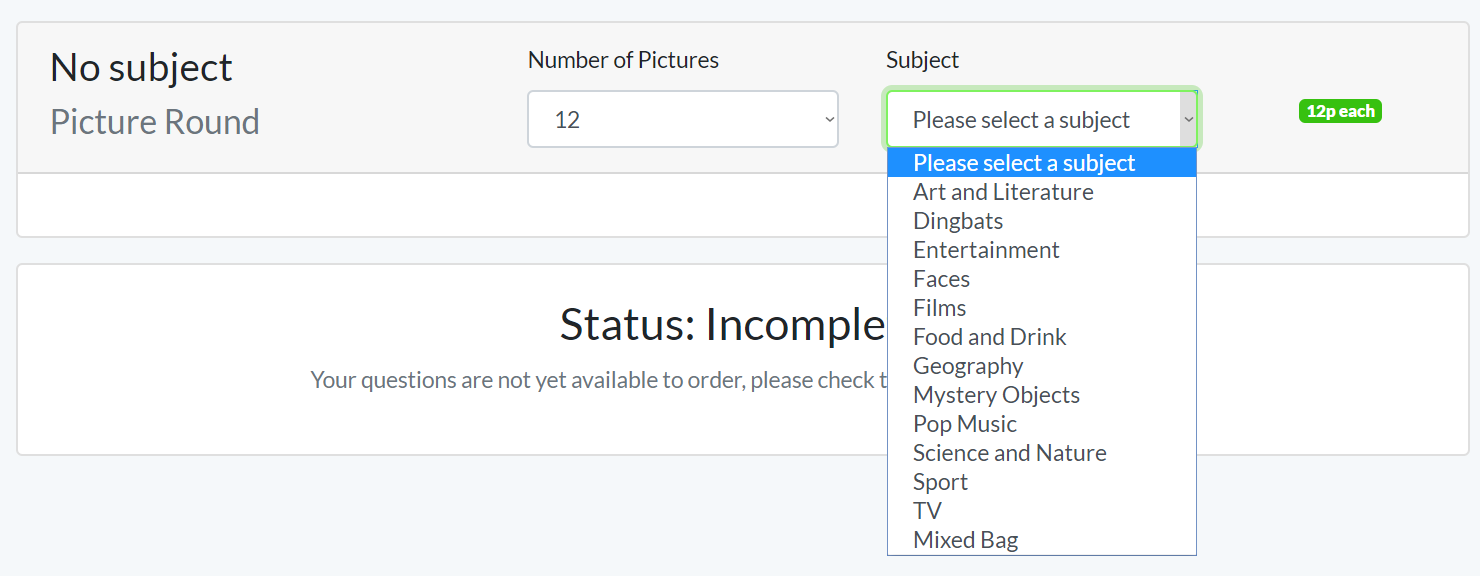Choose Mystery Objects subject
Viewport: 1480px width, 576px height.
tap(996, 395)
